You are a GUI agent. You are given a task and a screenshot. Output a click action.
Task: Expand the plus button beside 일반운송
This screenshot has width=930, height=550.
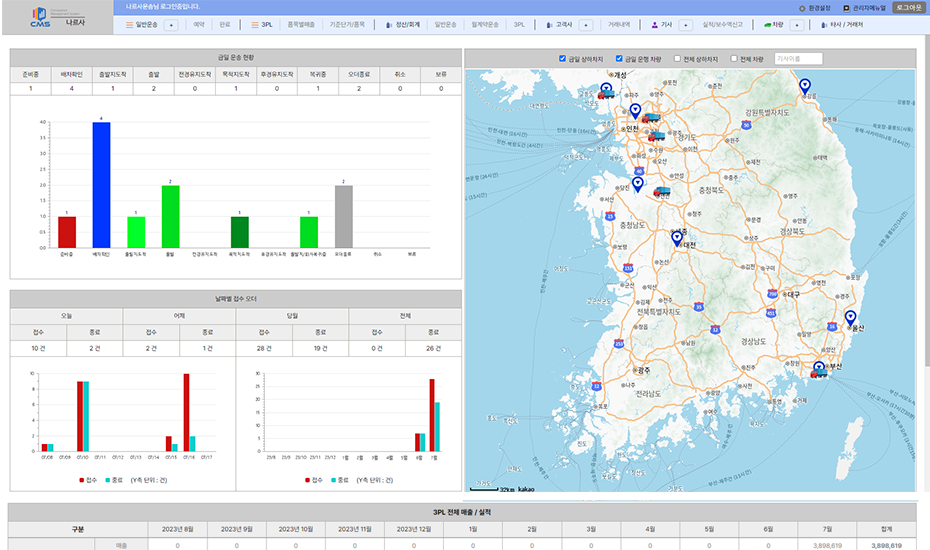click(x=171, y=25)
